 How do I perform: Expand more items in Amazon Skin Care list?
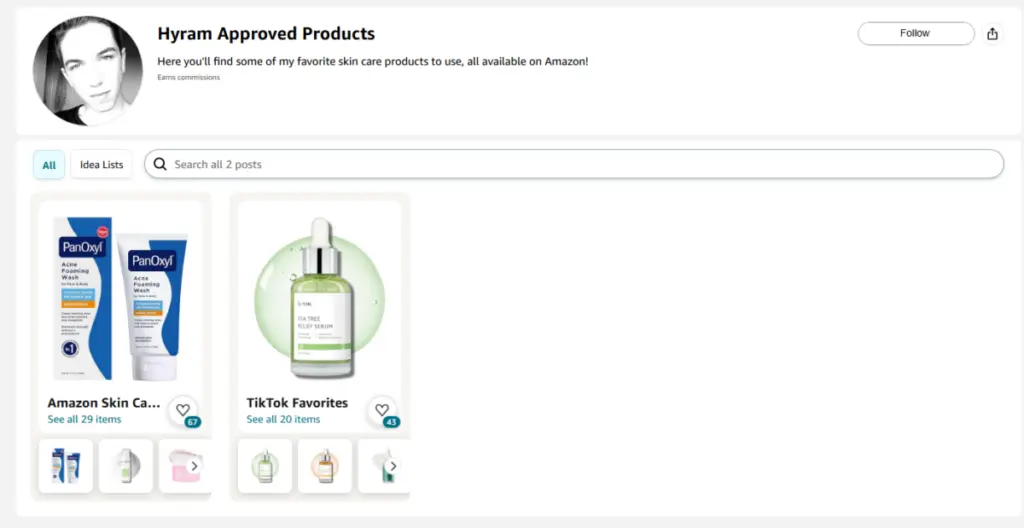pos(194,466)
